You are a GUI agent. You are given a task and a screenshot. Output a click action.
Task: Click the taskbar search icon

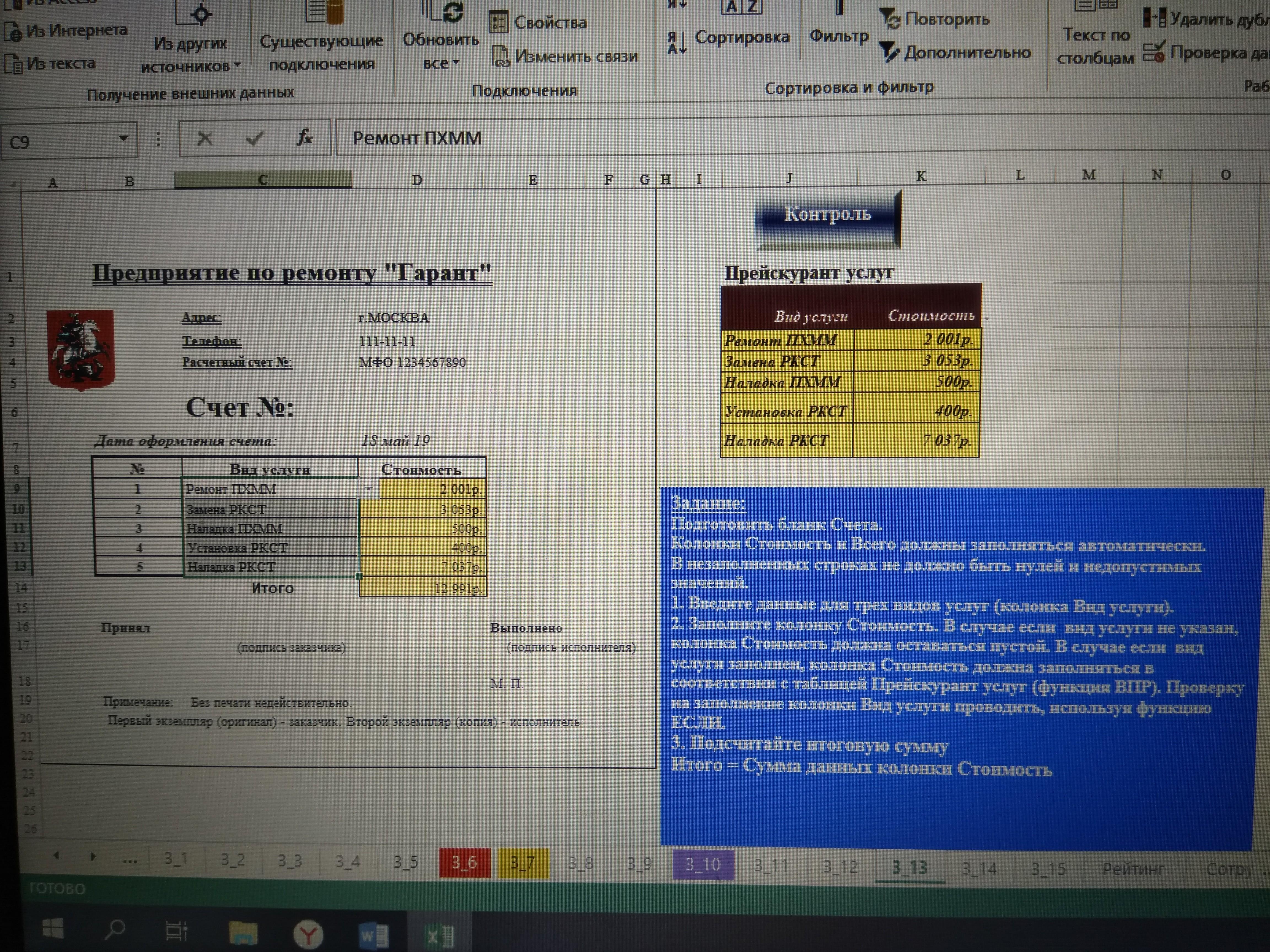pos(114,930)
